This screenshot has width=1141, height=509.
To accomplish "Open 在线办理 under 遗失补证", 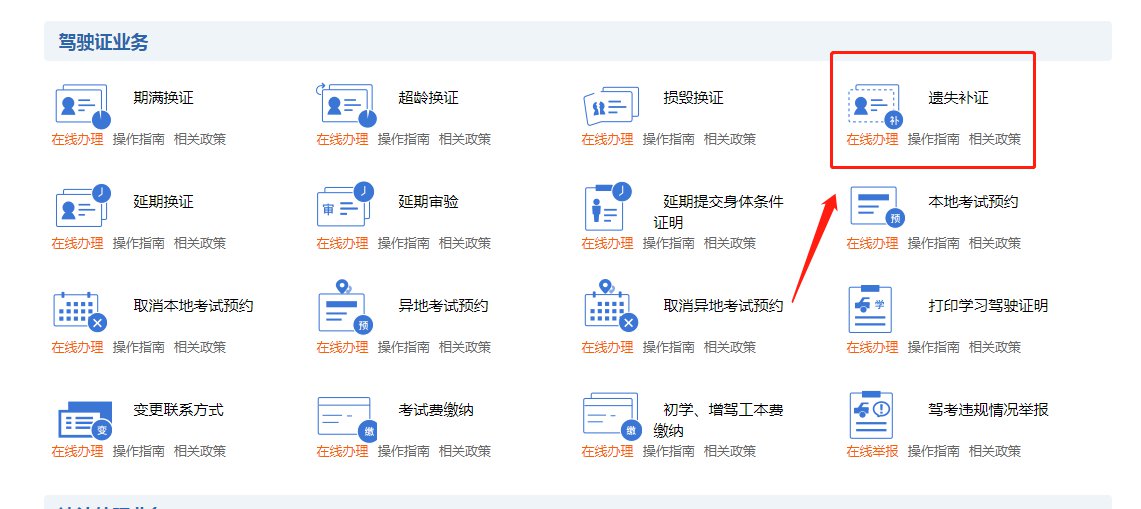I will pyautogui.click(x=872, y=139).
